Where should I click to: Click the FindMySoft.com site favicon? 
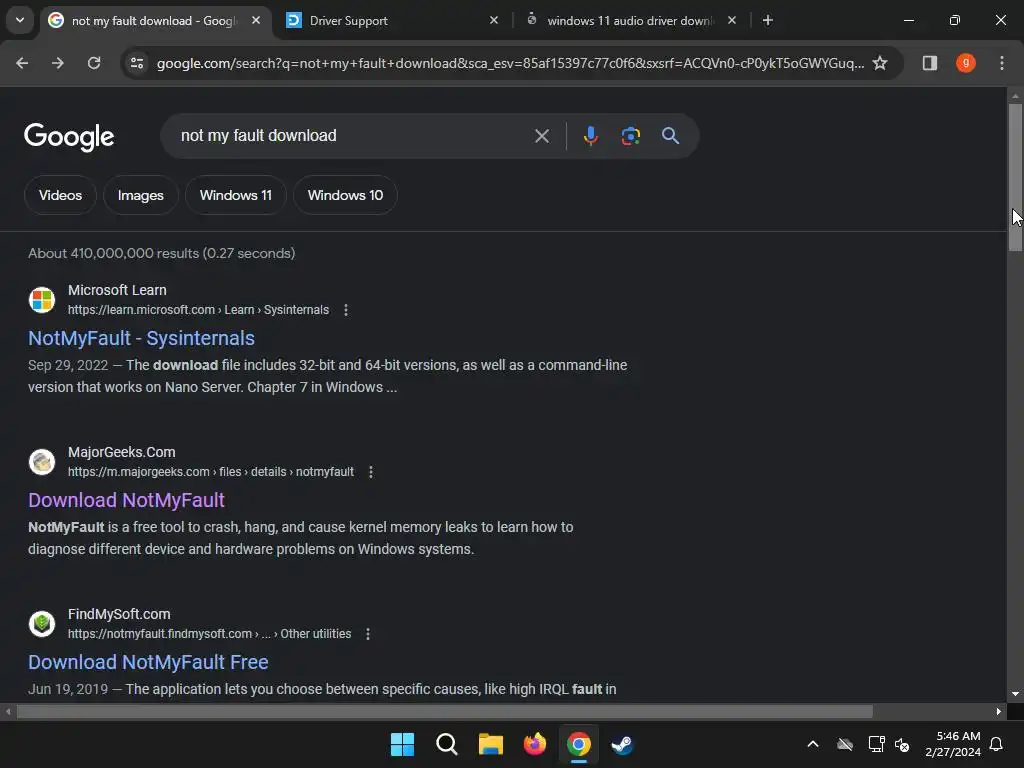tap(42, 624)
